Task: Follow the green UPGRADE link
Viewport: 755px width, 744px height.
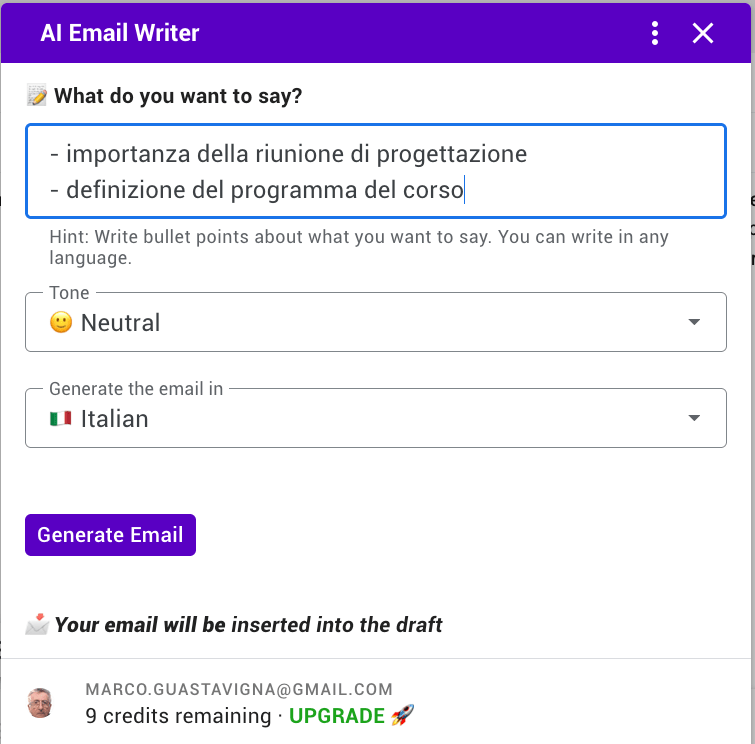Action: [x=337, y=716]
